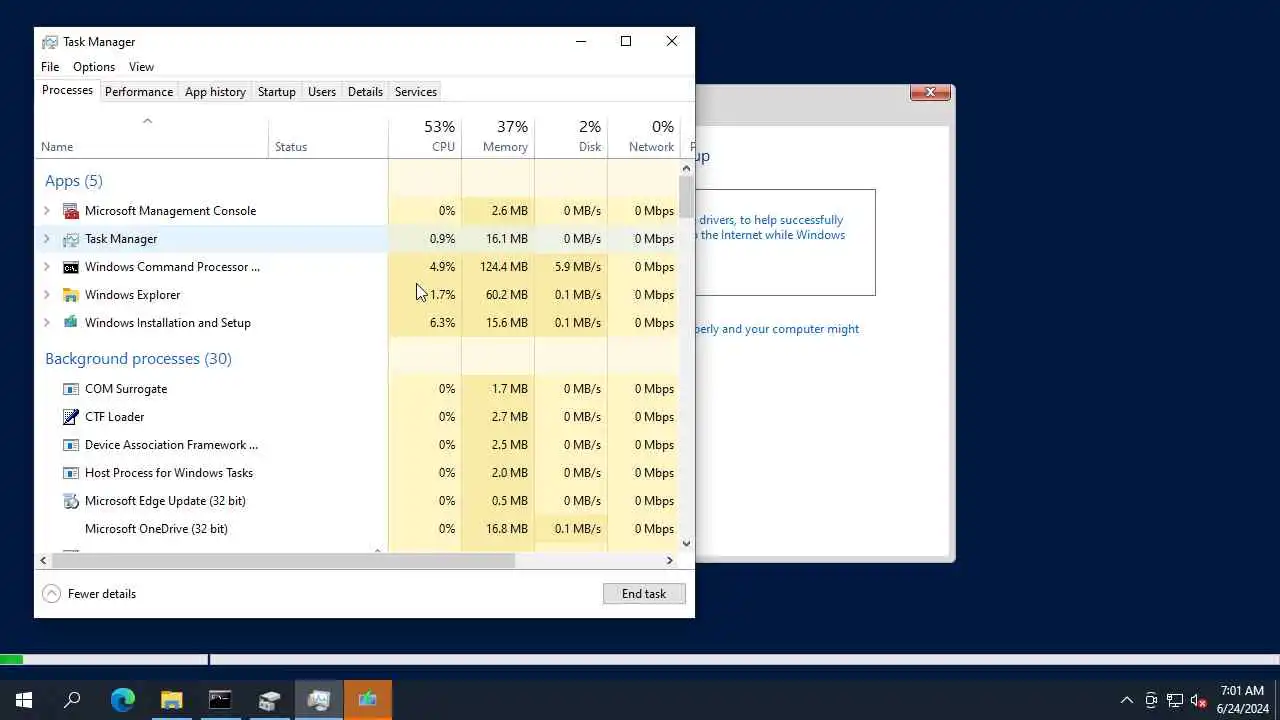Screen dimensions: 1280x720
Task: Click the Background processes (30) header
Action: click(138, 359)
